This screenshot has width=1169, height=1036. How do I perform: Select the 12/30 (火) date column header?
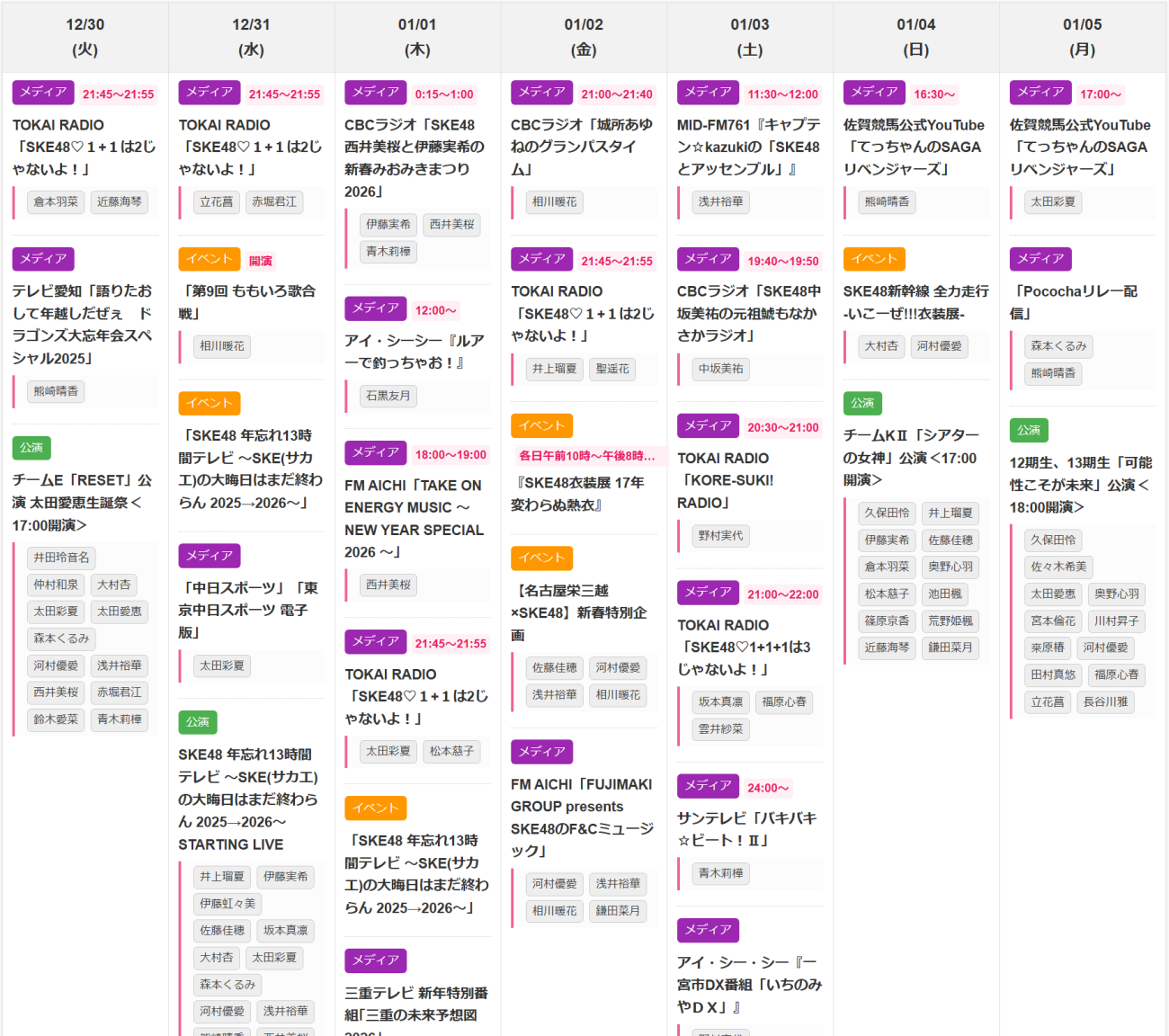click(x=85, y=37)
